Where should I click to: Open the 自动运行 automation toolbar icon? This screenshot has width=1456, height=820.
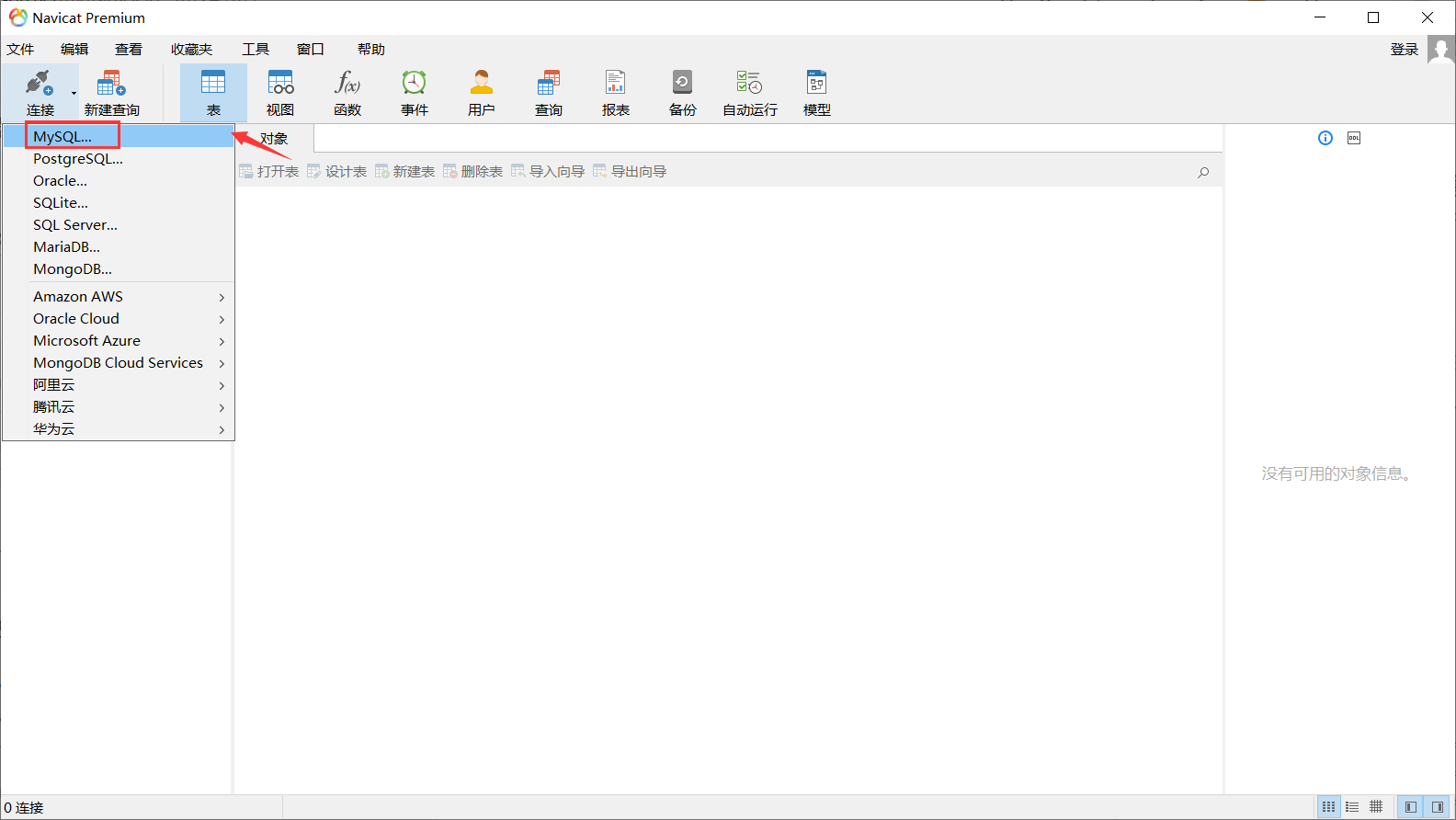749,83
